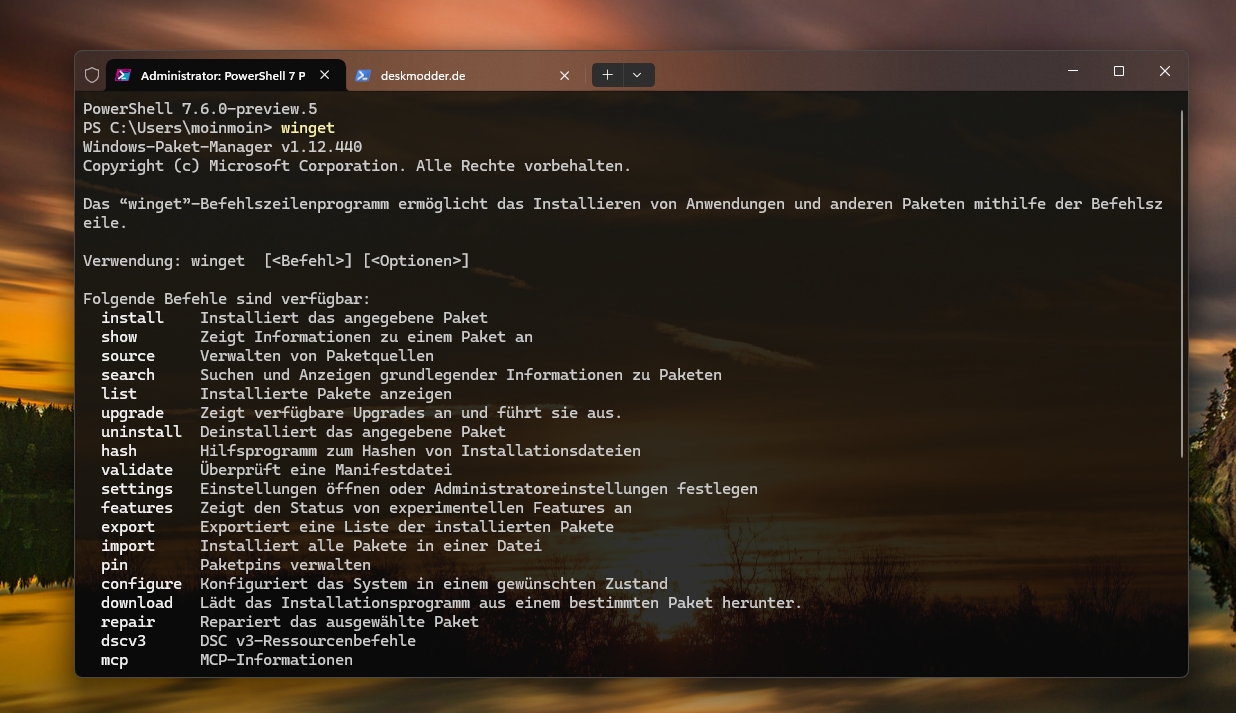Click the 'settings' command entry

point(137,489)
